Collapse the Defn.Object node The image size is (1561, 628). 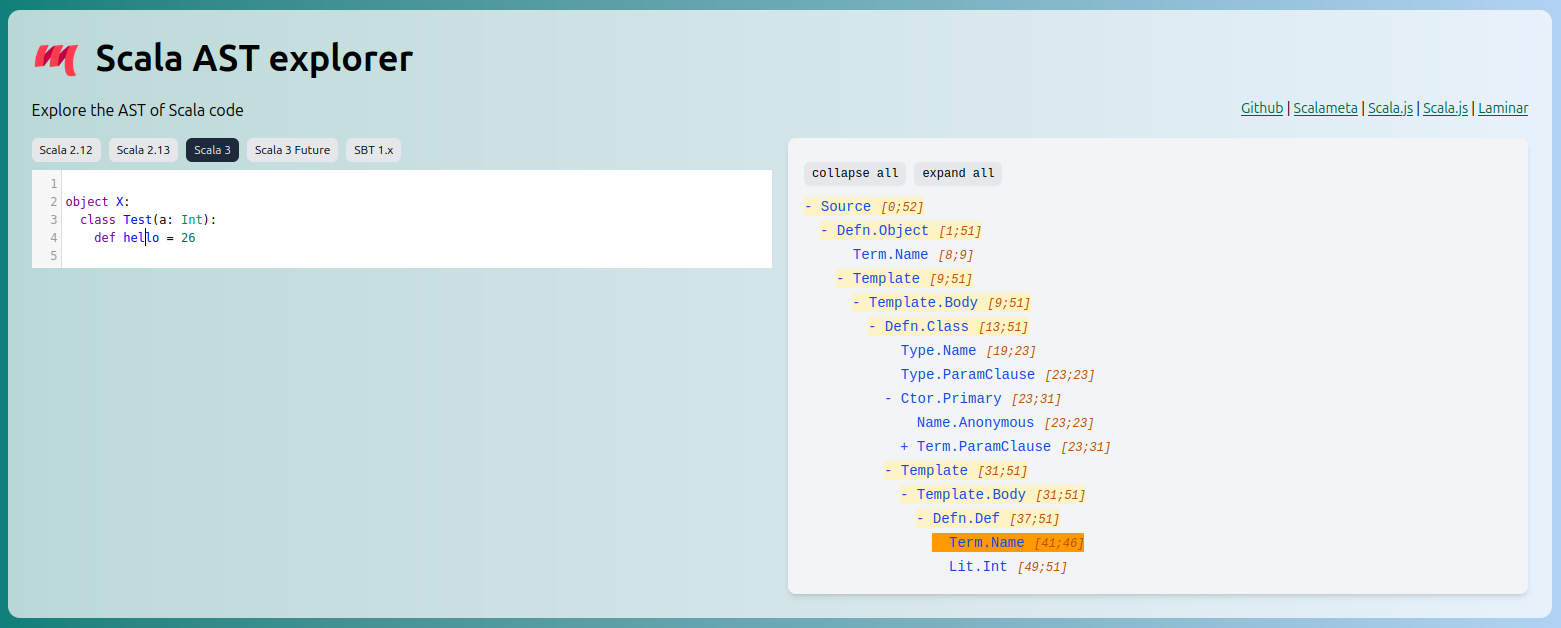824,231
